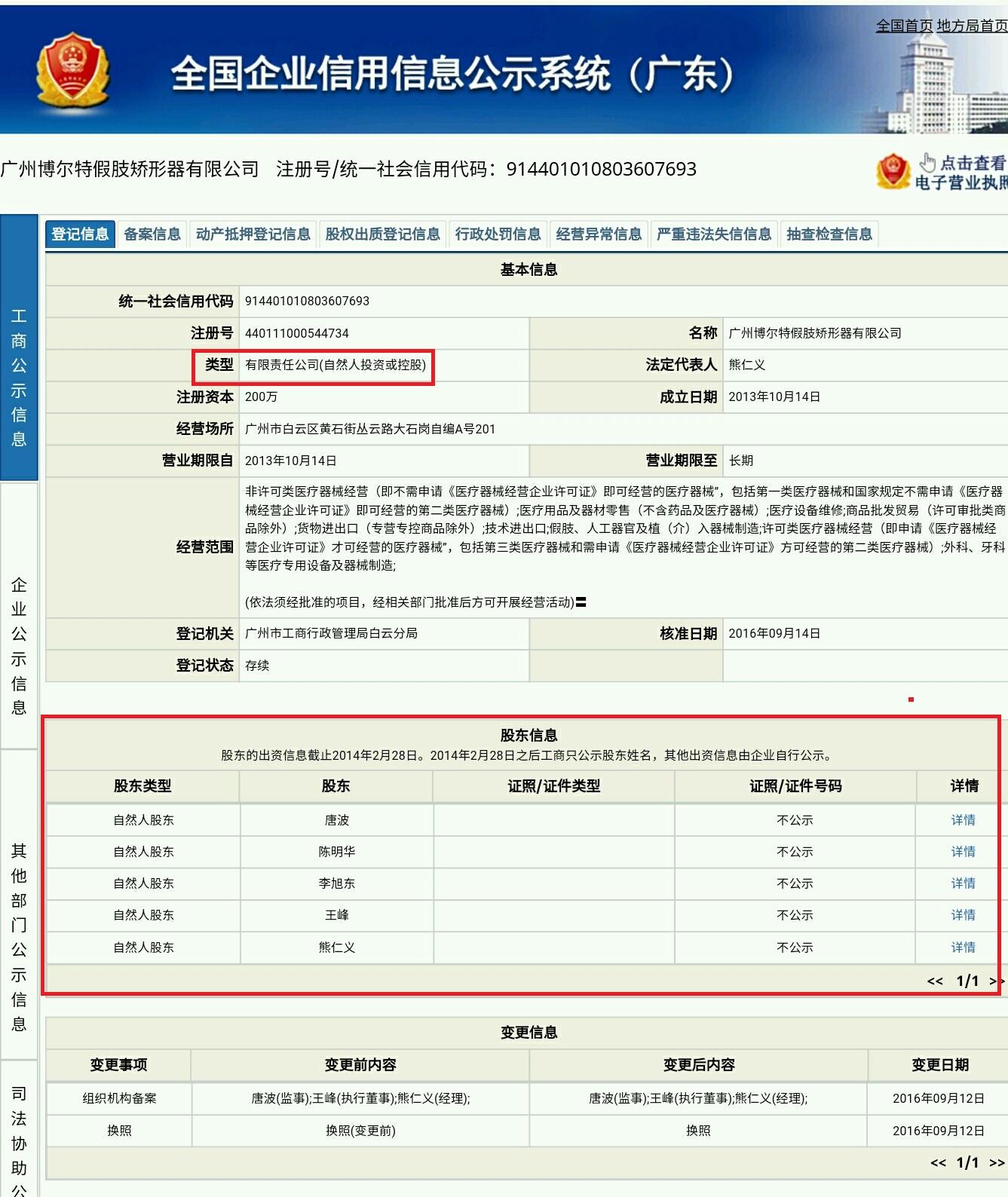Open 全国首页 link

tap(904, 26)
